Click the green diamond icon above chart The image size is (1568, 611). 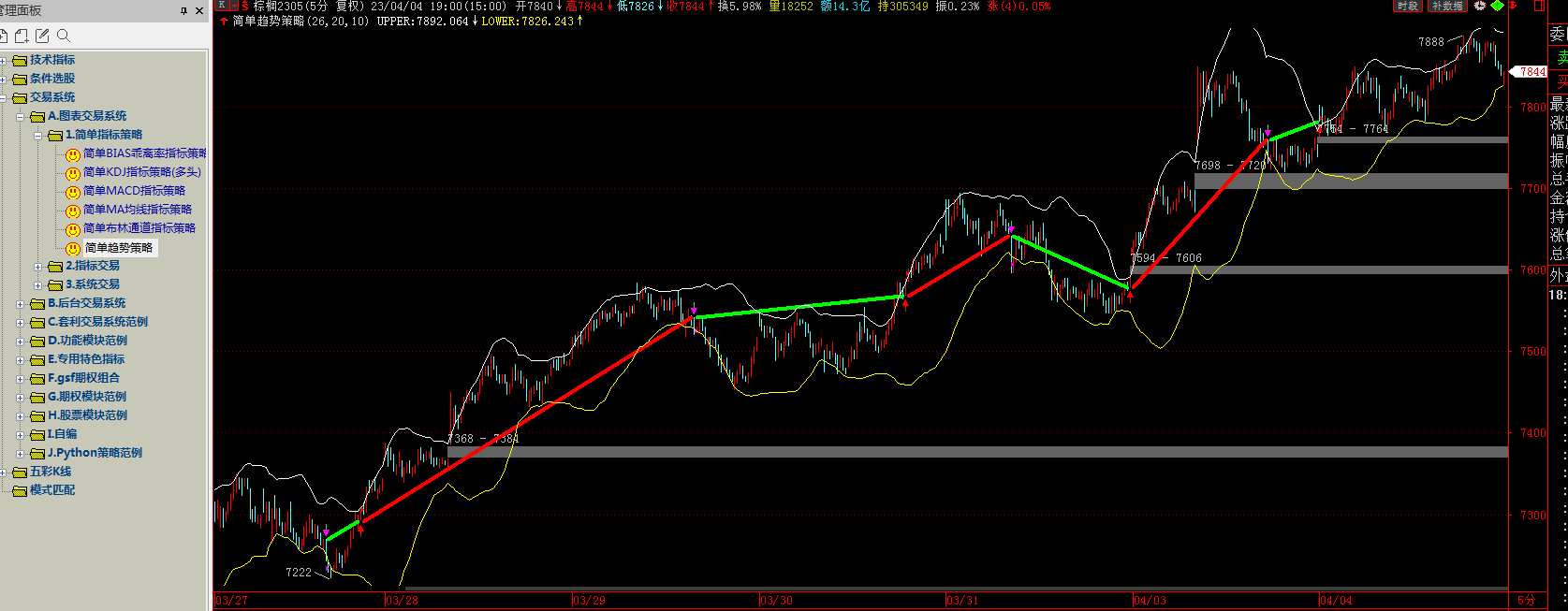[1498, 6]
